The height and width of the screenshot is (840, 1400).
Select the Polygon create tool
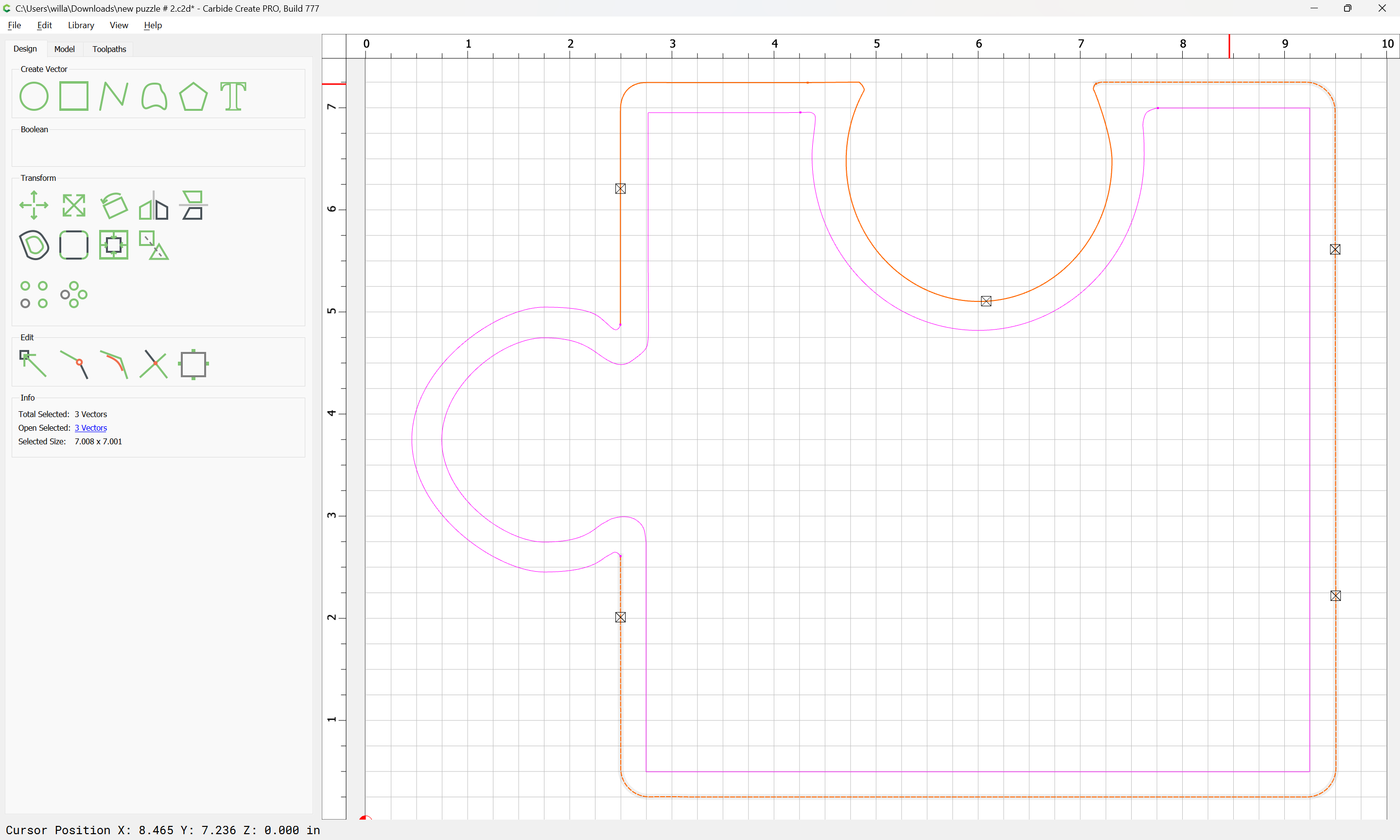click(x=193, y=96)
